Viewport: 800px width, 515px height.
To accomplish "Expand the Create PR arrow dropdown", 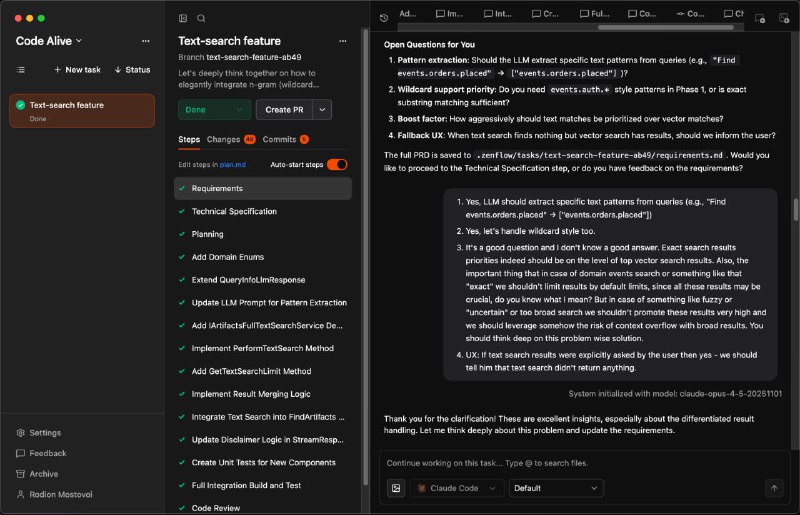I will point(322,110).
